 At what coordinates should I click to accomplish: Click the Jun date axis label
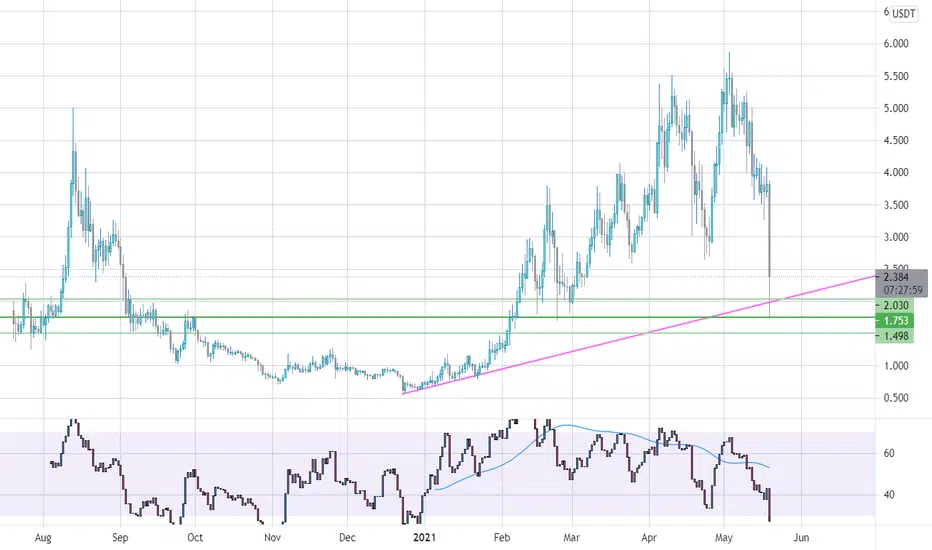[x=801, y=538]
